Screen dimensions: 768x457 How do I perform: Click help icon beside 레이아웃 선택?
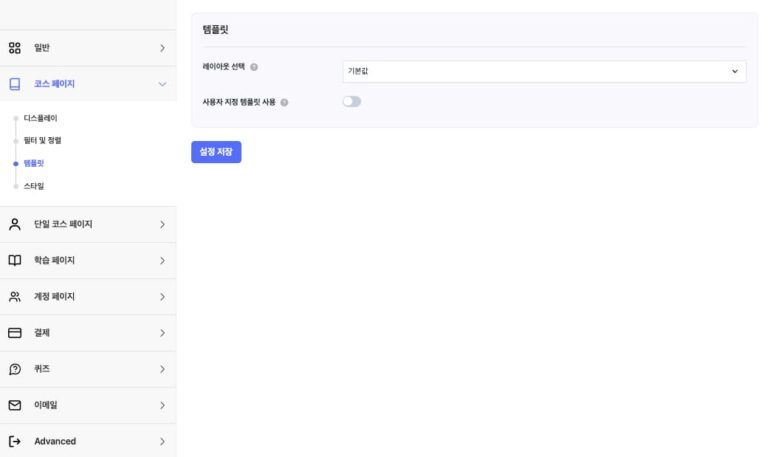click(254, 67)
